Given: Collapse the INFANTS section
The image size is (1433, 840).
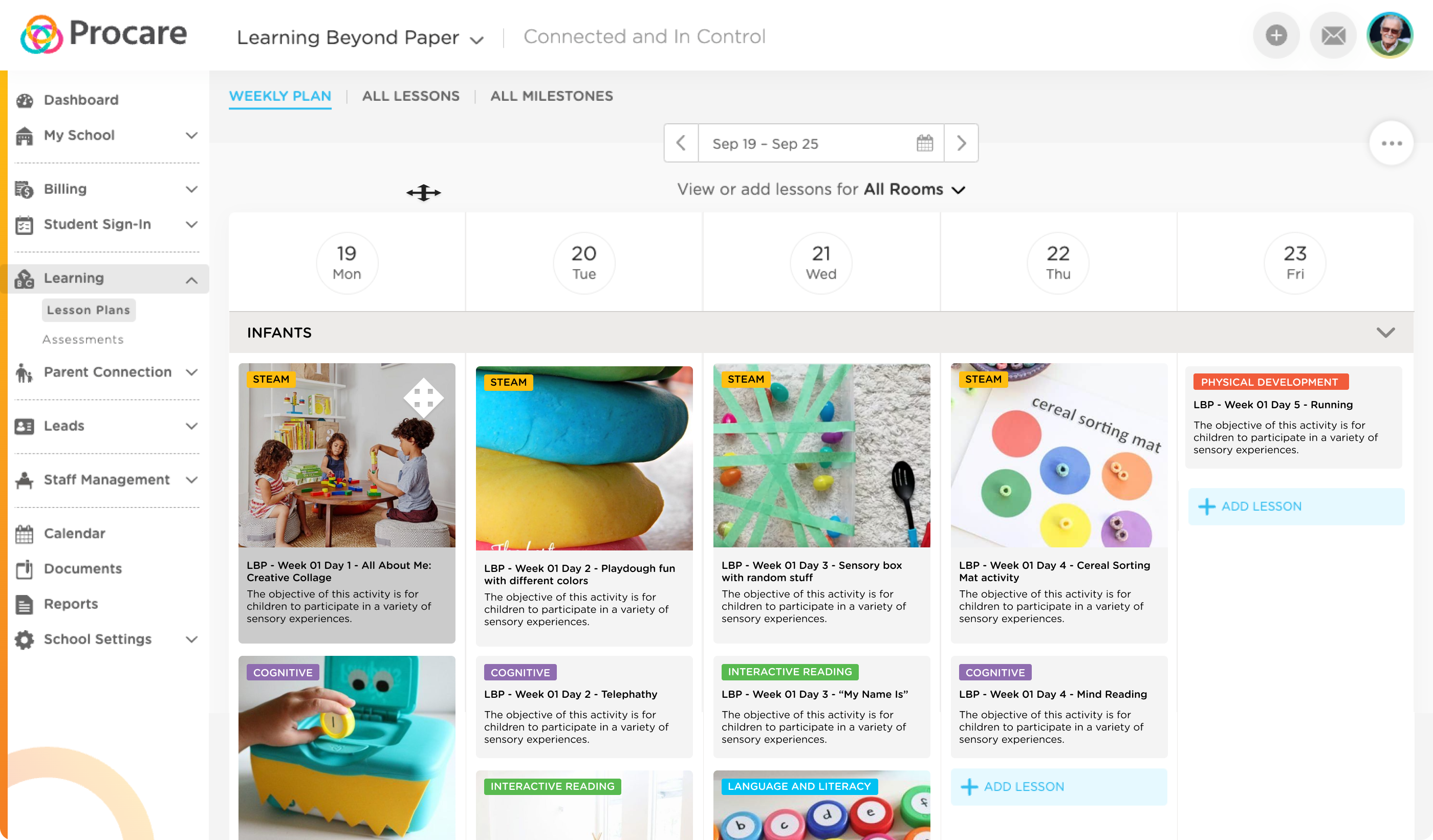Looking at the screenshot, I should point(1385,333).
